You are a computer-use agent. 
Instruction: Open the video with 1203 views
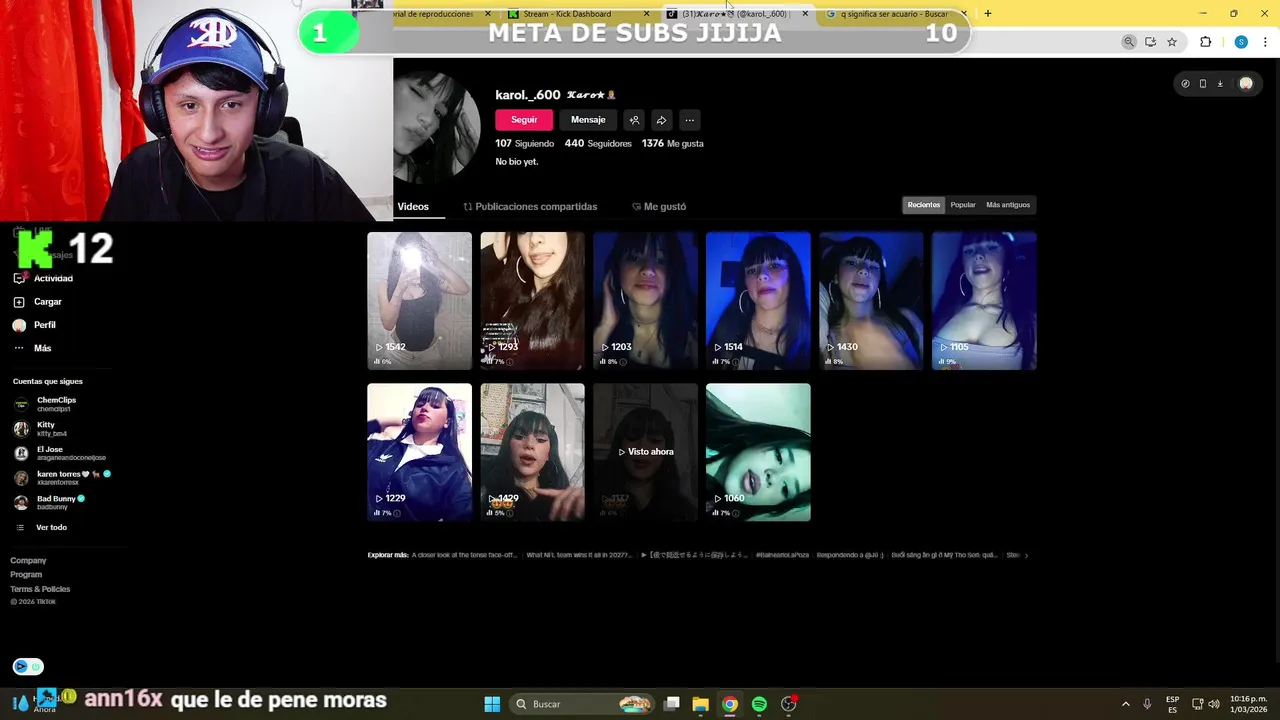coord(645,300)
